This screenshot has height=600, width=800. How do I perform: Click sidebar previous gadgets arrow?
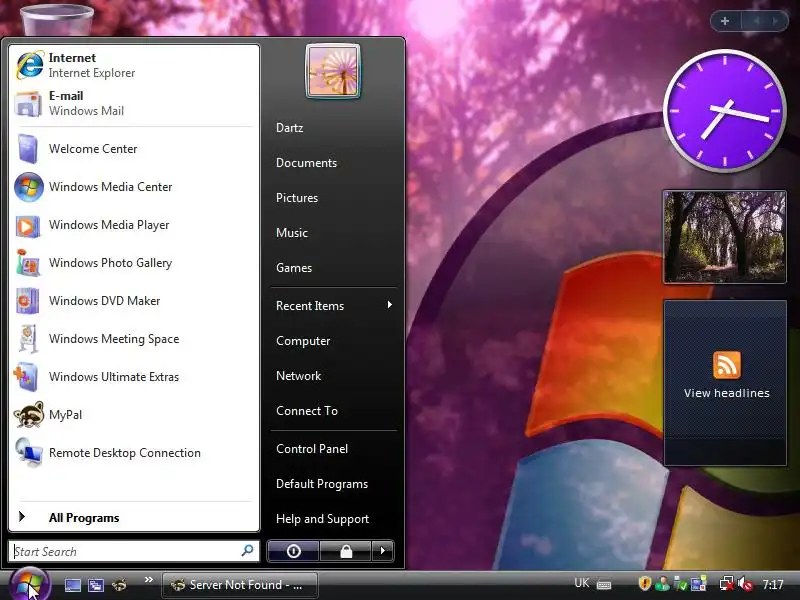757,21
